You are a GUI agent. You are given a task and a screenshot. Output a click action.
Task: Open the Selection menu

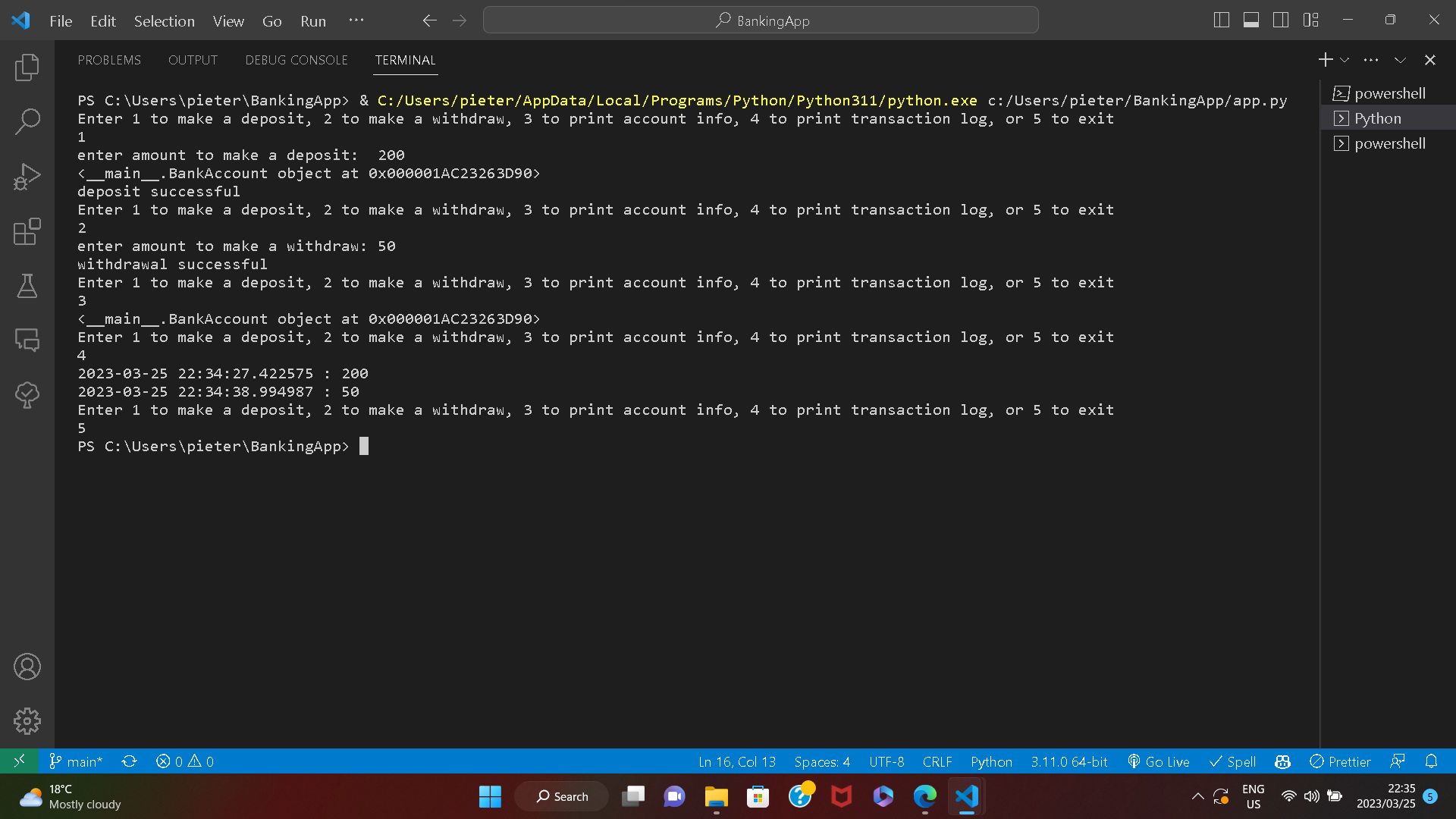pyautogui.click(x=164, y=21)
